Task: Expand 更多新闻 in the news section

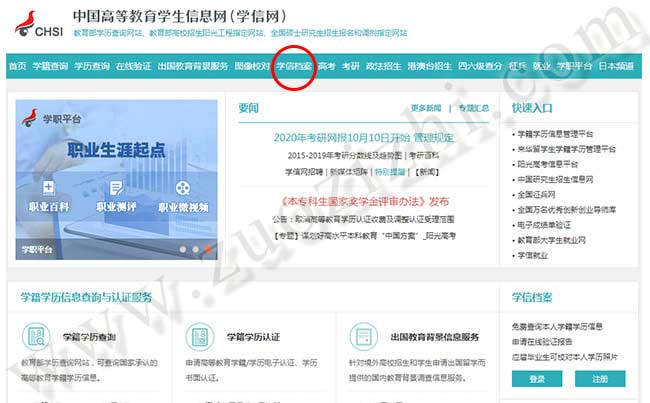Action: [x=426, y=108]
